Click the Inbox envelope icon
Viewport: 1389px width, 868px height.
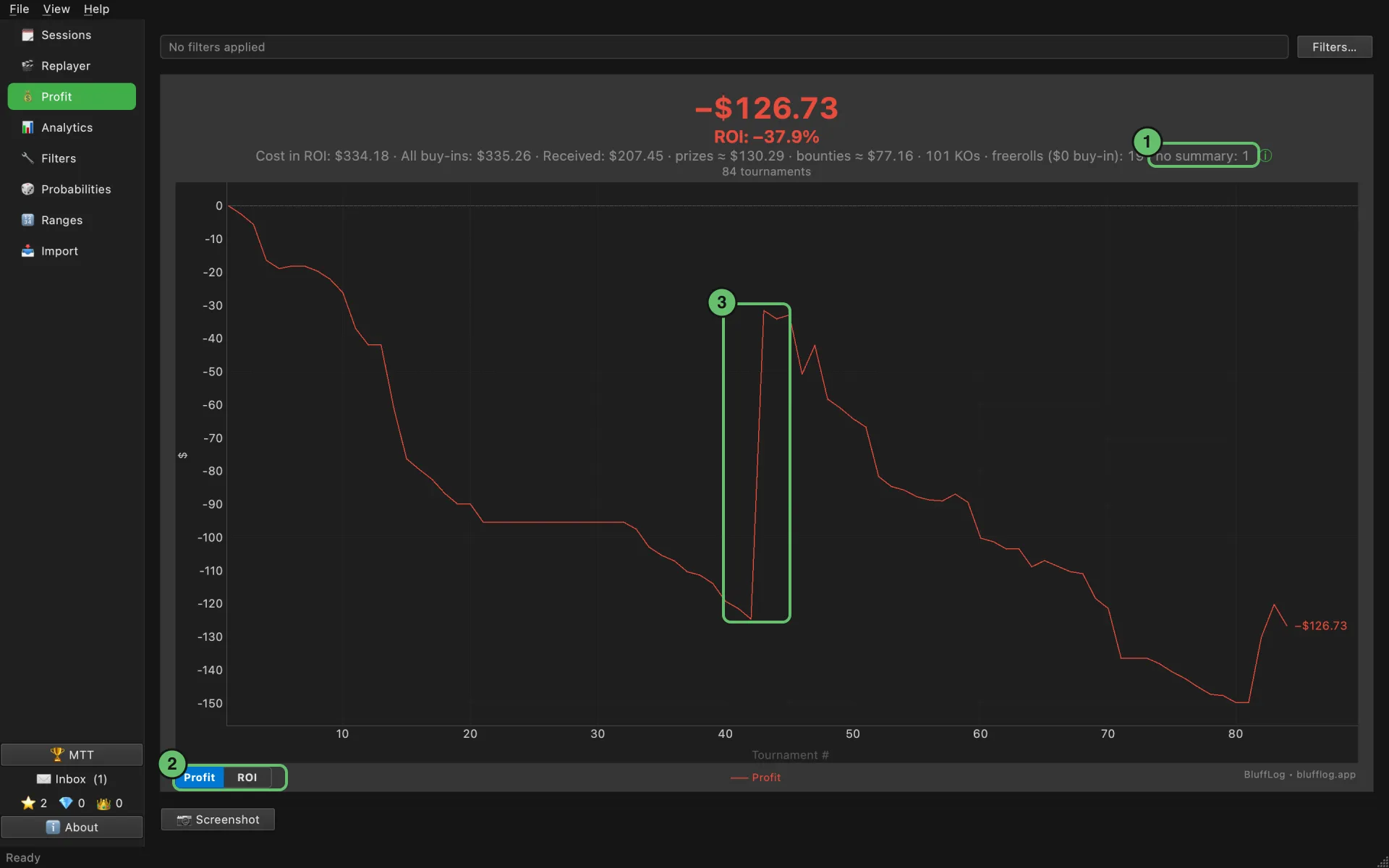point(44,779)
